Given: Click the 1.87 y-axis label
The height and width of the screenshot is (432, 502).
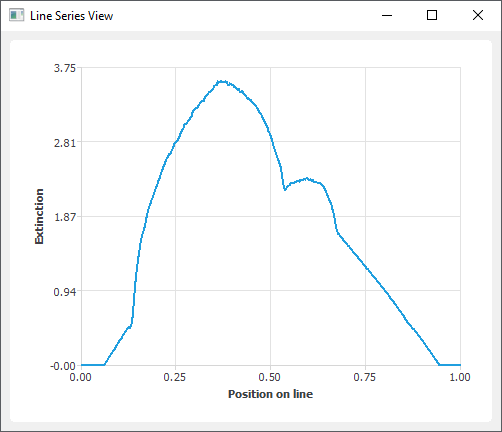Looking at the screenshot, I should (65, 217).
